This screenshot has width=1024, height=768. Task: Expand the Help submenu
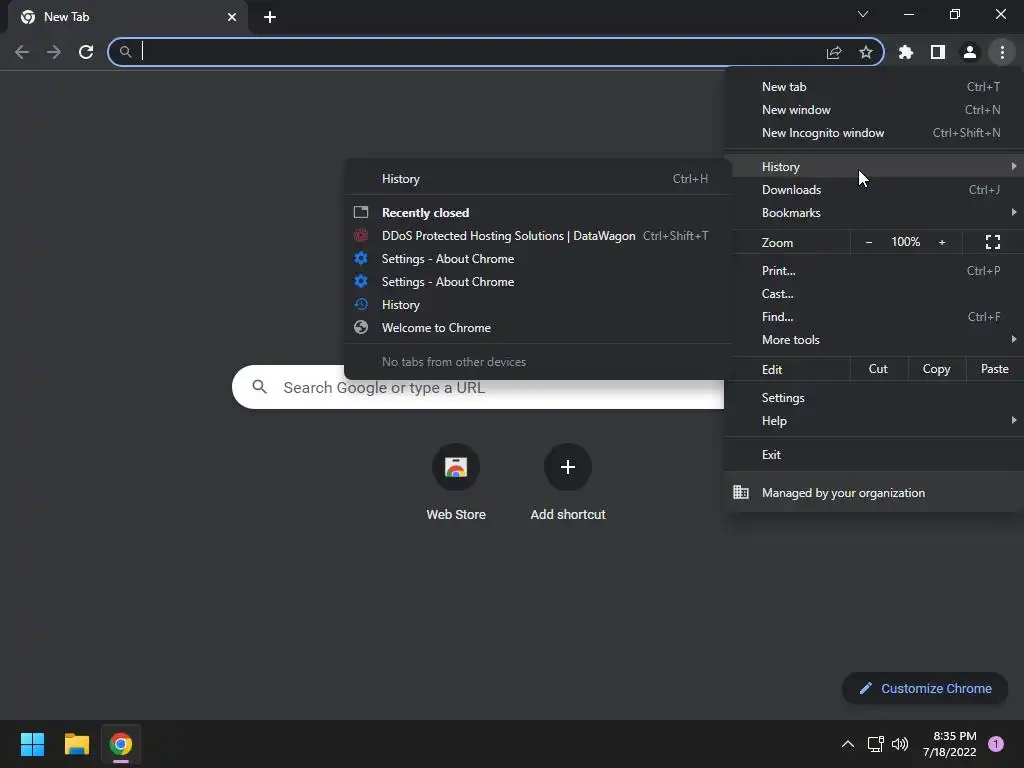(x=874, y=421)
